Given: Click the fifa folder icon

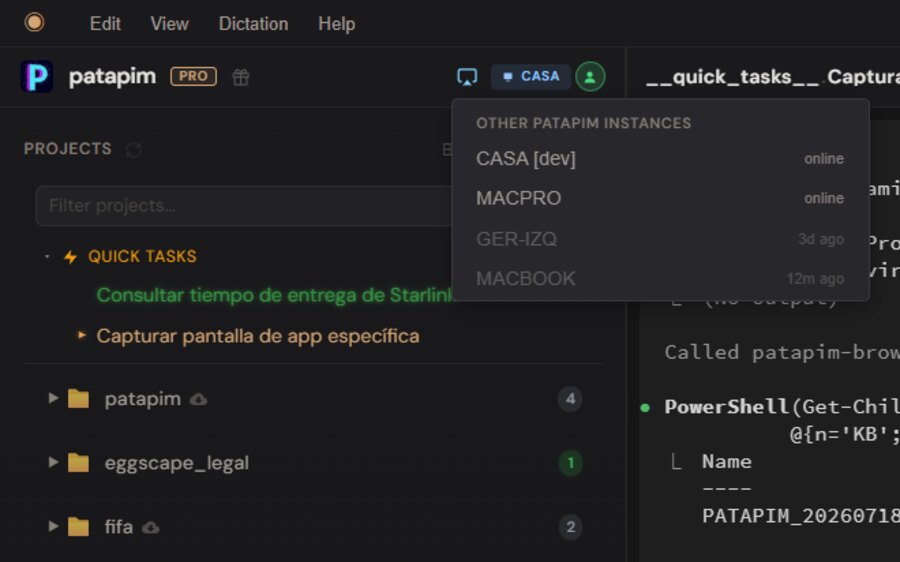Looking at the screenshot, I should pos(78,526).
